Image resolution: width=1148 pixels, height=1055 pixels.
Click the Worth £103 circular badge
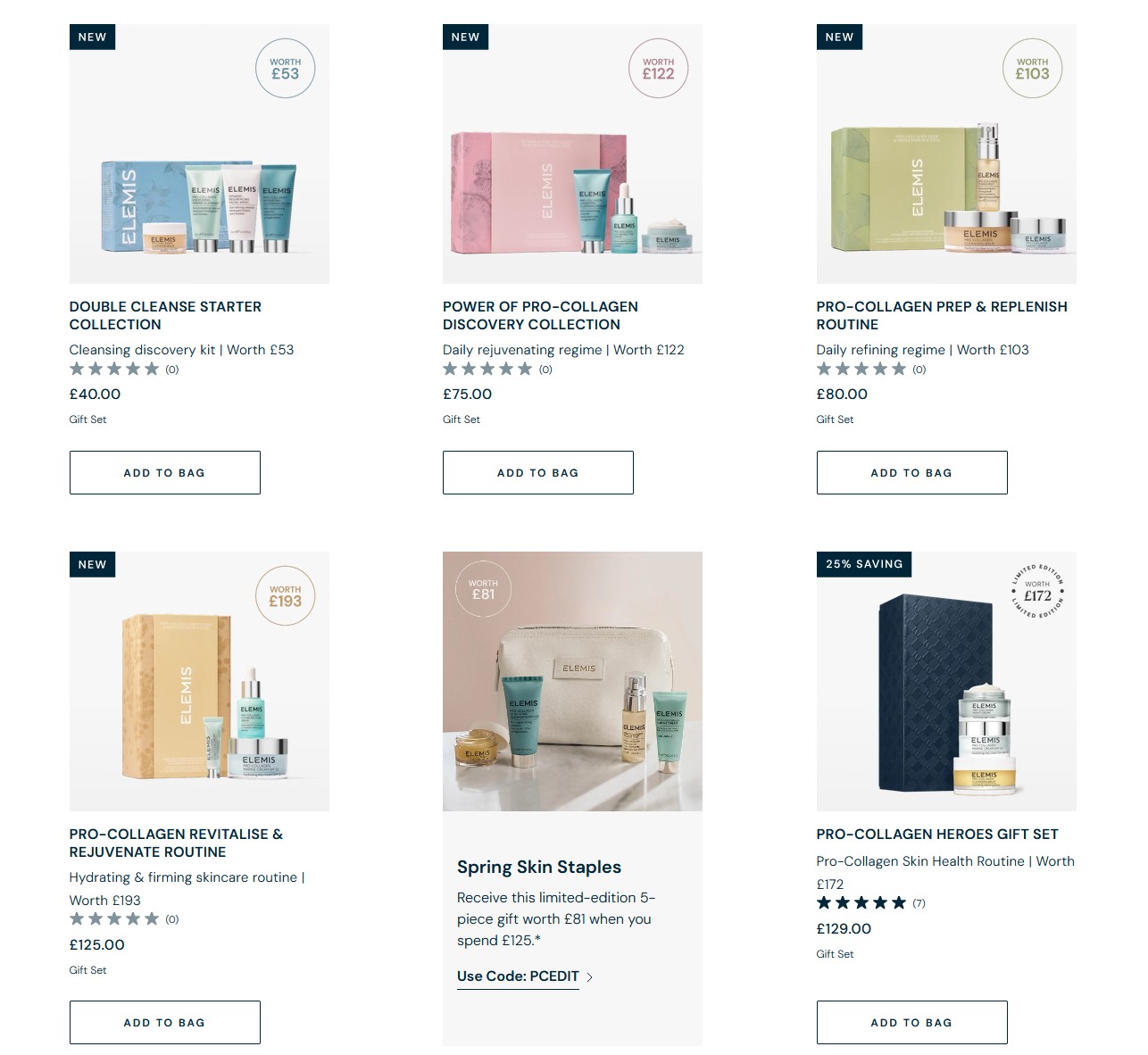coord(1032,69)
